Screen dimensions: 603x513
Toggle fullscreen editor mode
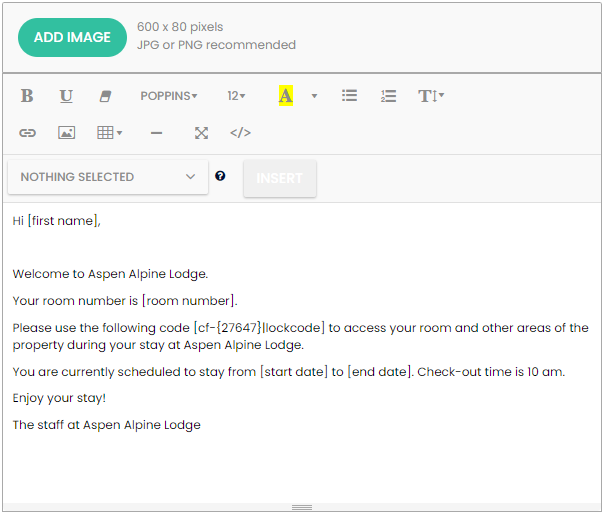[201, 132]
